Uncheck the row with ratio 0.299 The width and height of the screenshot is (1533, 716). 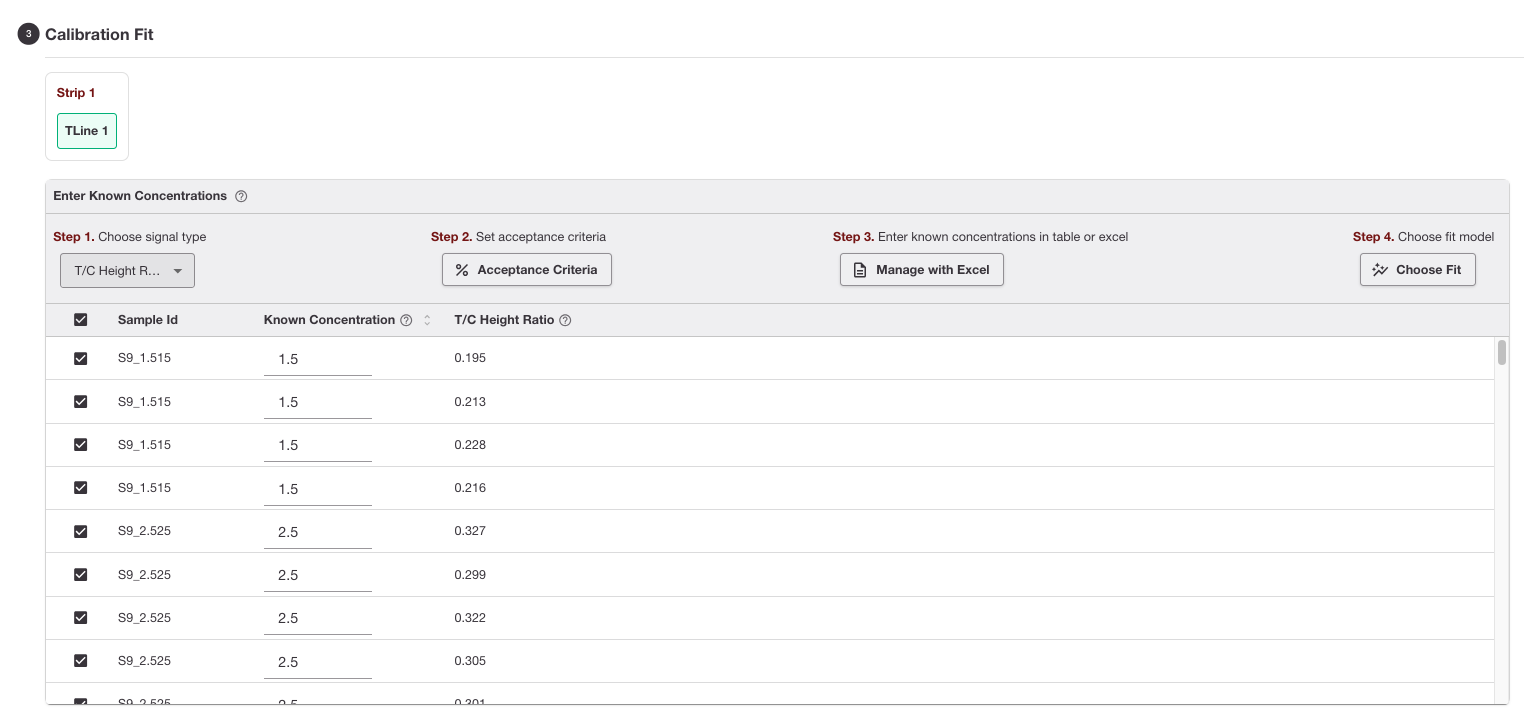pos(81,575)
